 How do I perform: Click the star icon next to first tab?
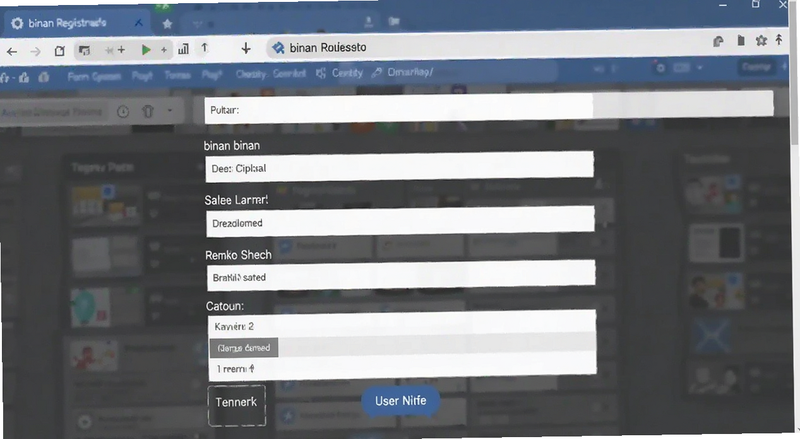tap(167, 23)
